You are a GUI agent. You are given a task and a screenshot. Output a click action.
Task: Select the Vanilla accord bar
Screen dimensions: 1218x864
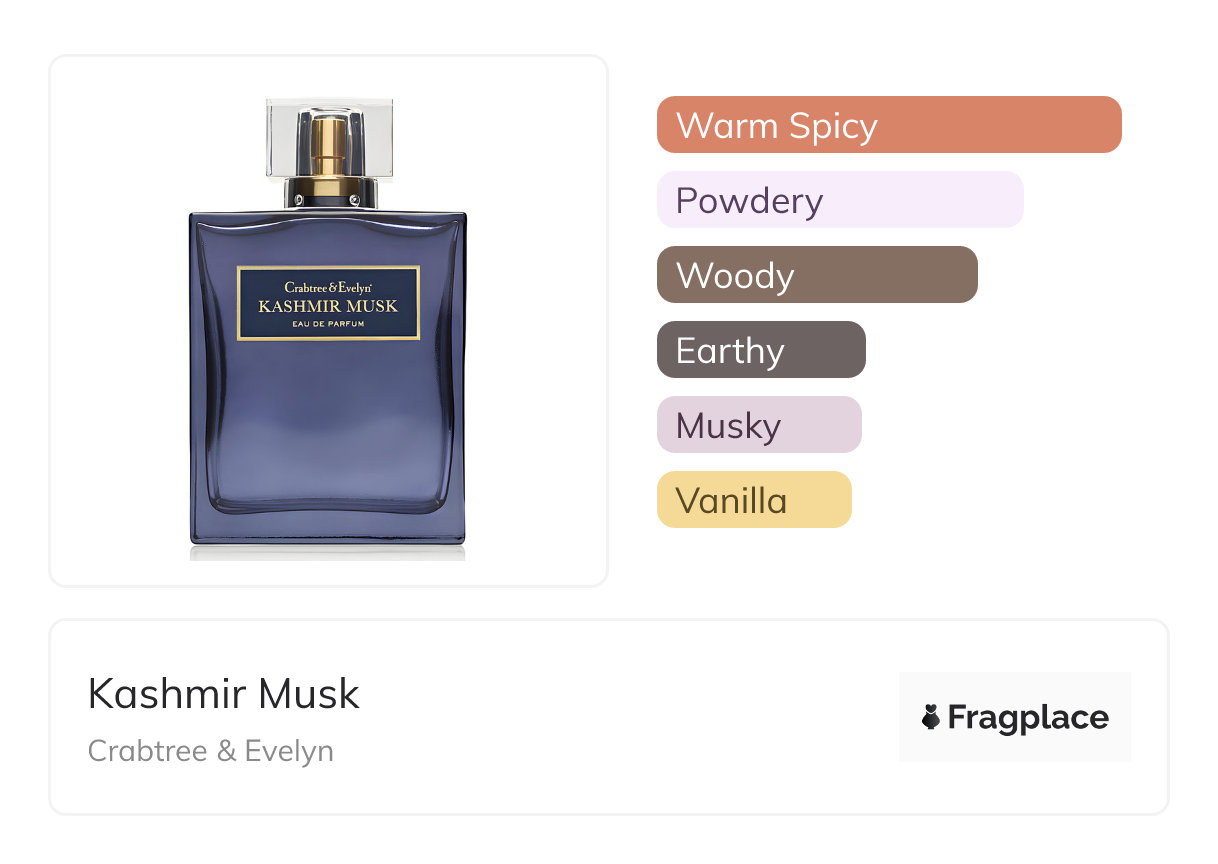pyautogui.click(x=754, y=500)
